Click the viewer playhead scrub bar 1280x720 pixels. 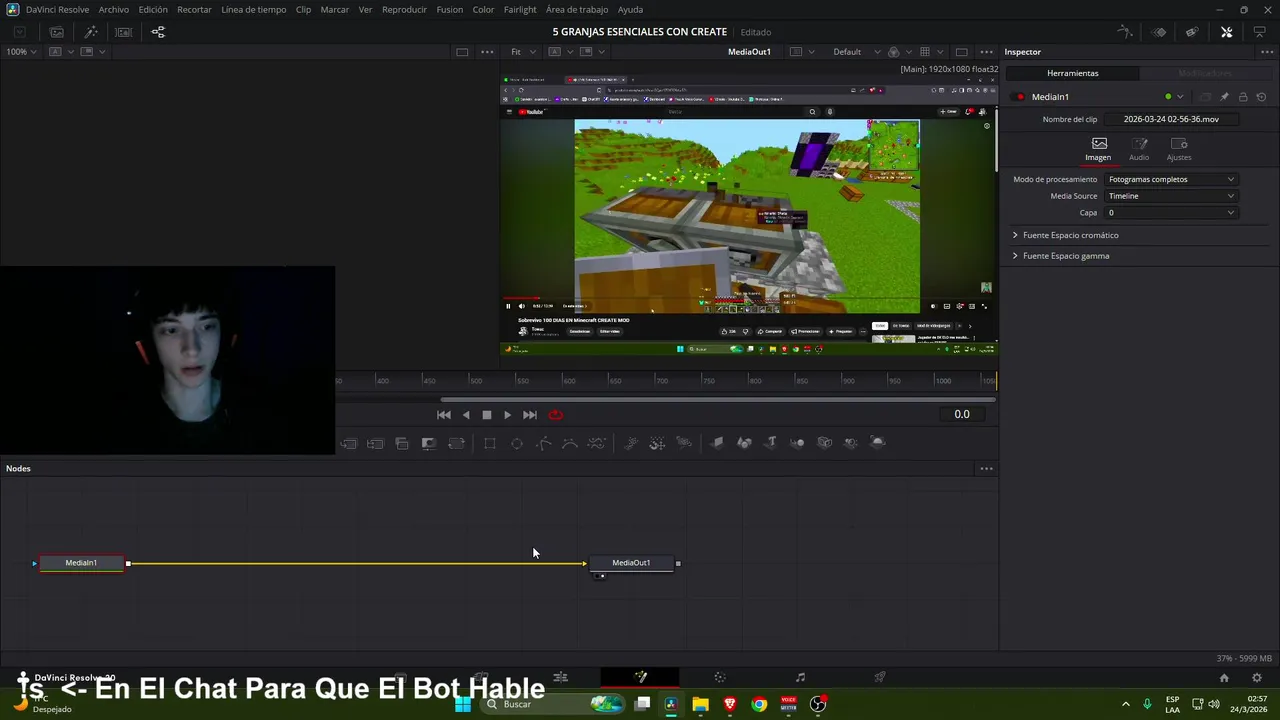pos(718,400)
